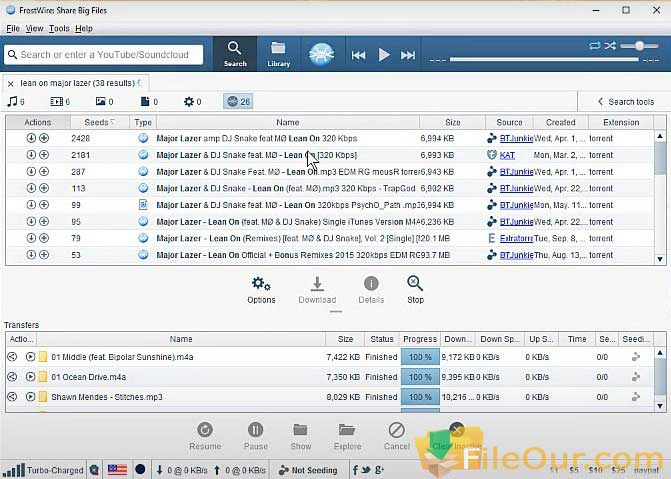Skip to next track in player
Image resolution: width=671 pixels, height=479 pixels.
tap(408, 55)
